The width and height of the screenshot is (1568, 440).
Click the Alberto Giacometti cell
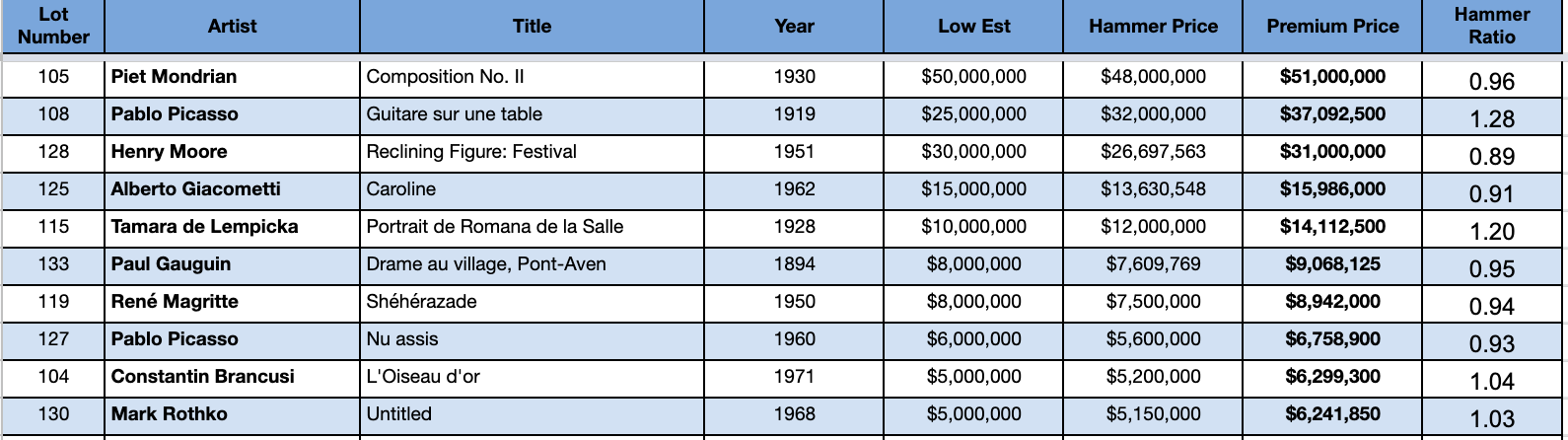click(232, 189)
